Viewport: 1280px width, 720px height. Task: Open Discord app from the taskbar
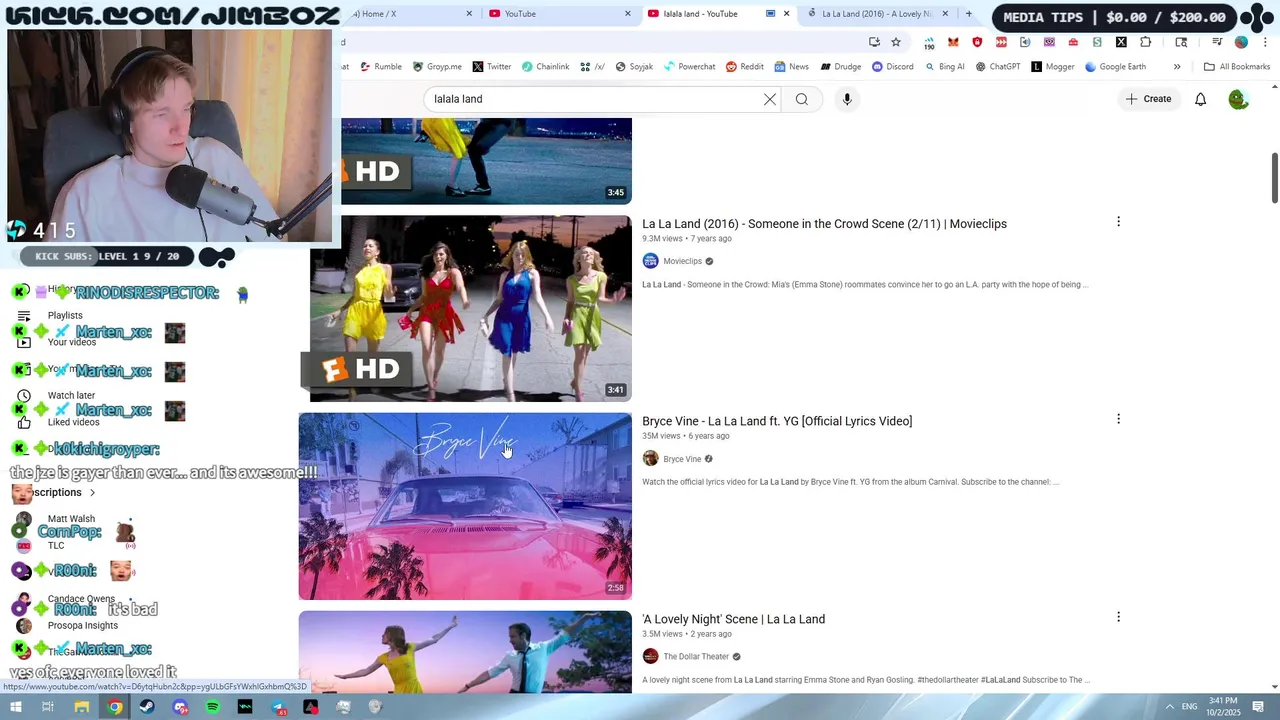tap(180, 707)
